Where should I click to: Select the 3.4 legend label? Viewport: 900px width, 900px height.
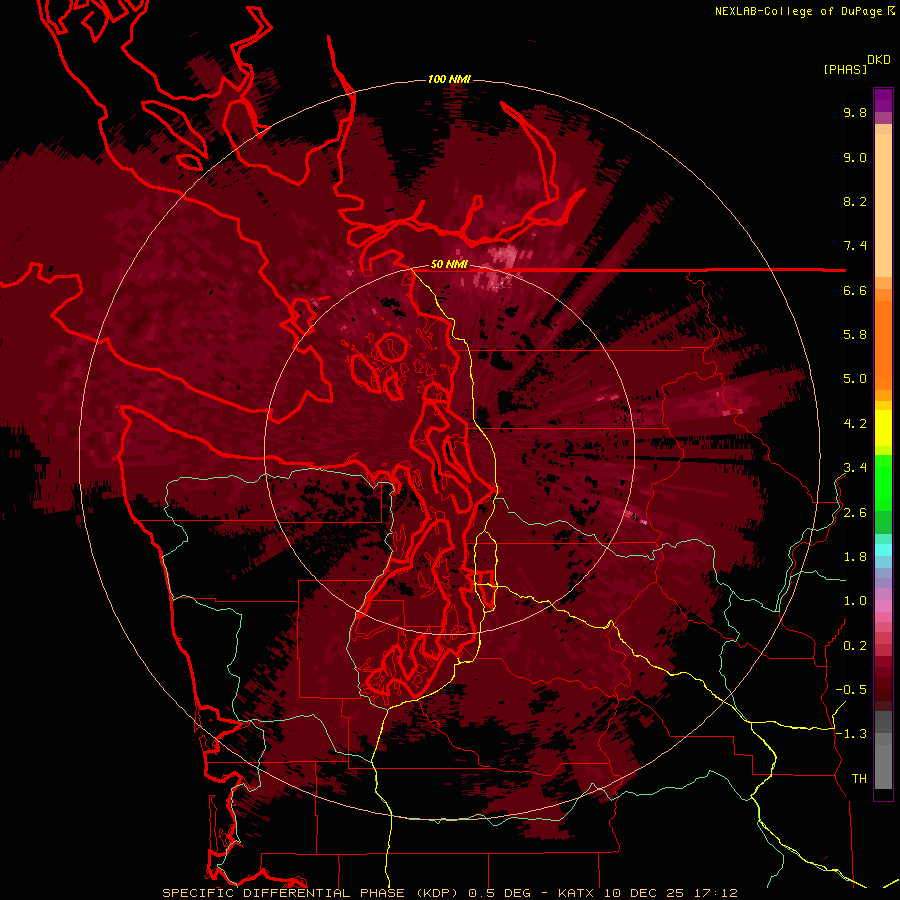tap(855, 468)
